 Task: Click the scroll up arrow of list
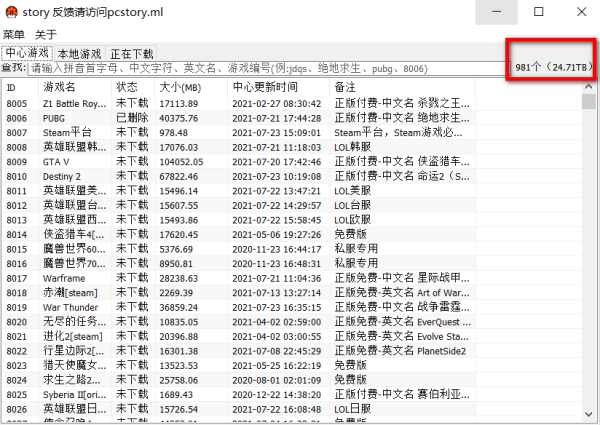point(588,87)
